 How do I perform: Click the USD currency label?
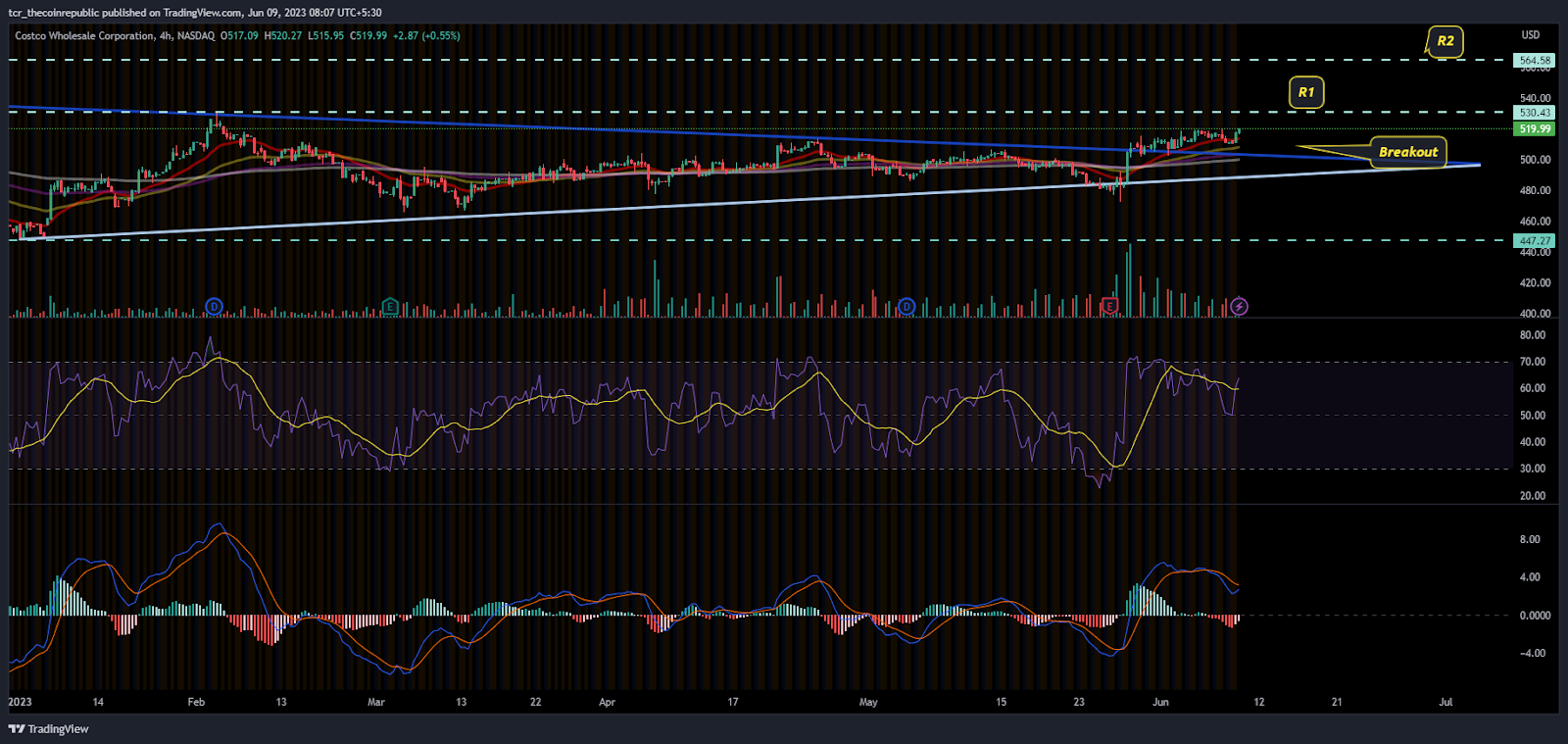point(1531,35)
